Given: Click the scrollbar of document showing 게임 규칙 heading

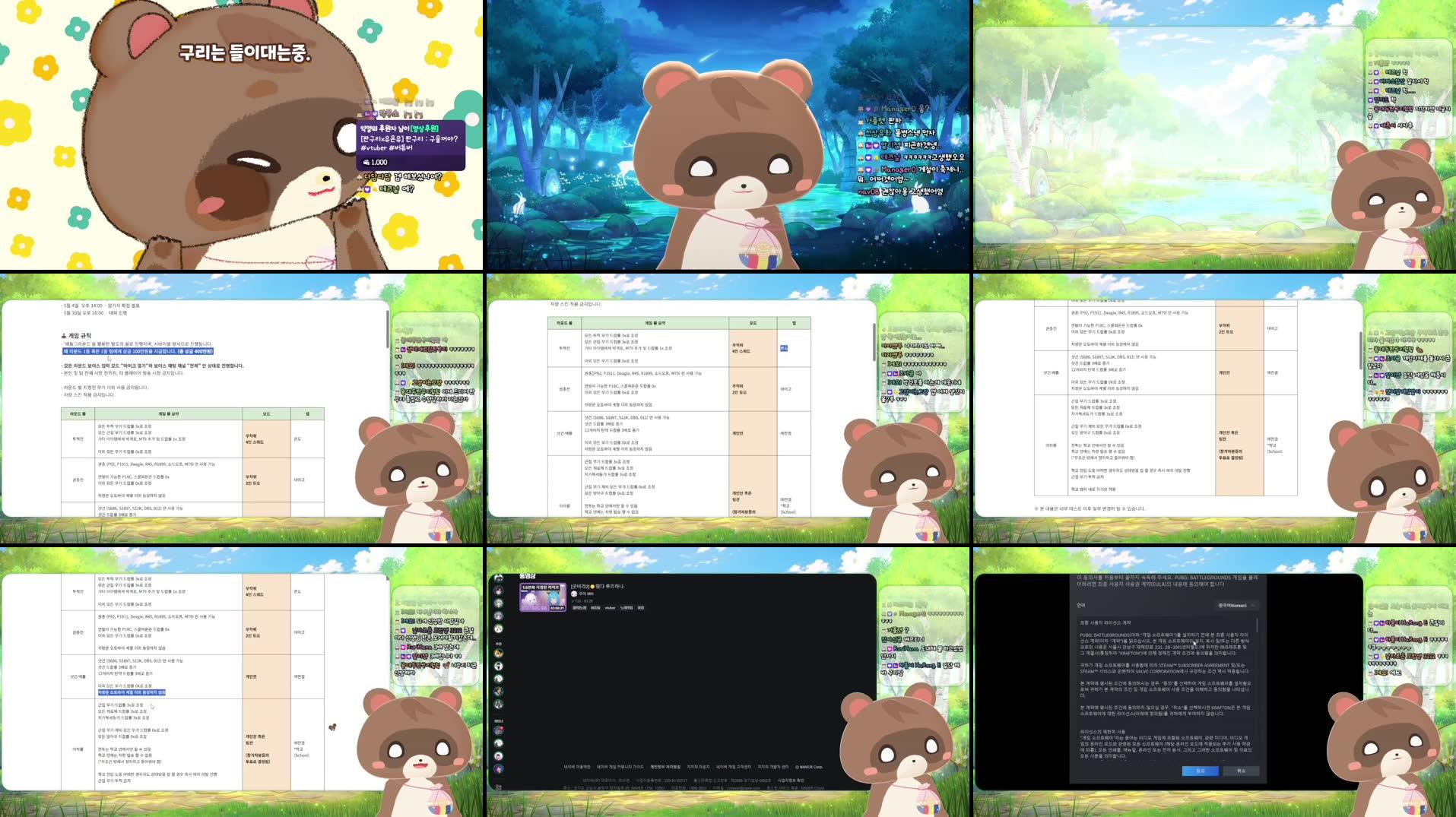Looking at the screenshot, I should pos(388,331).
